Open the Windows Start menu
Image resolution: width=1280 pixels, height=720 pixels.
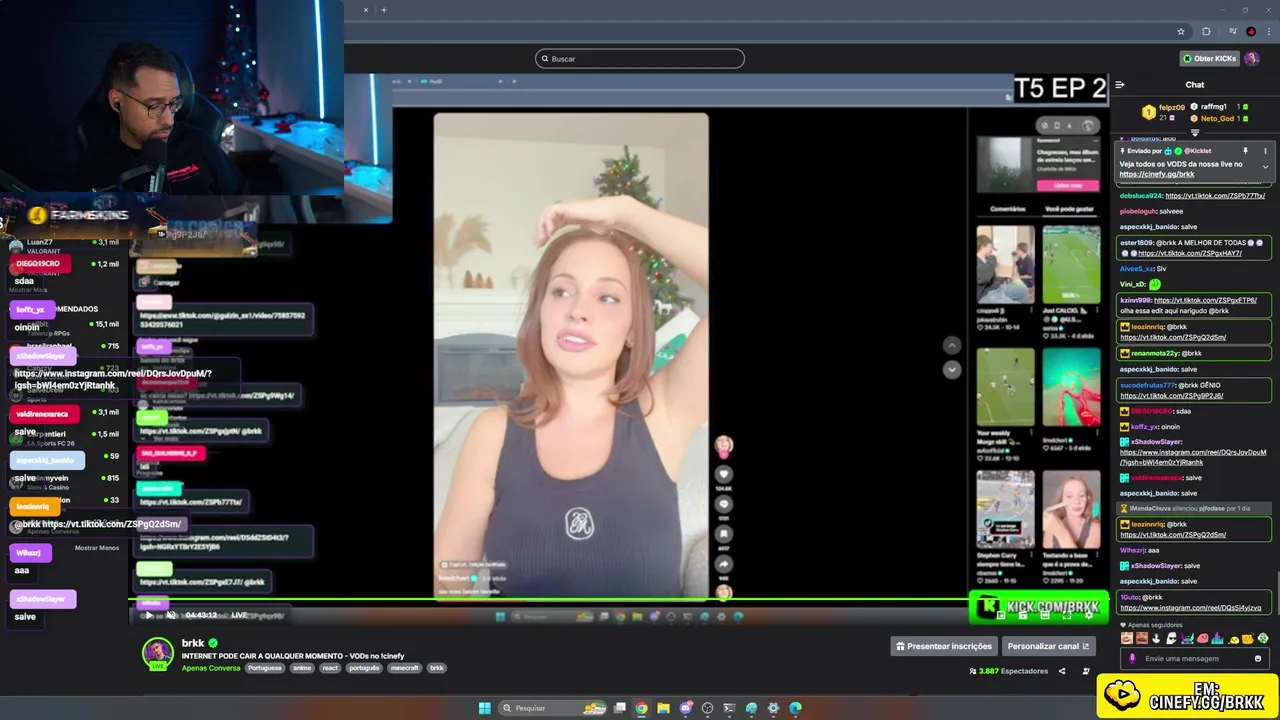tap(485, 708)
